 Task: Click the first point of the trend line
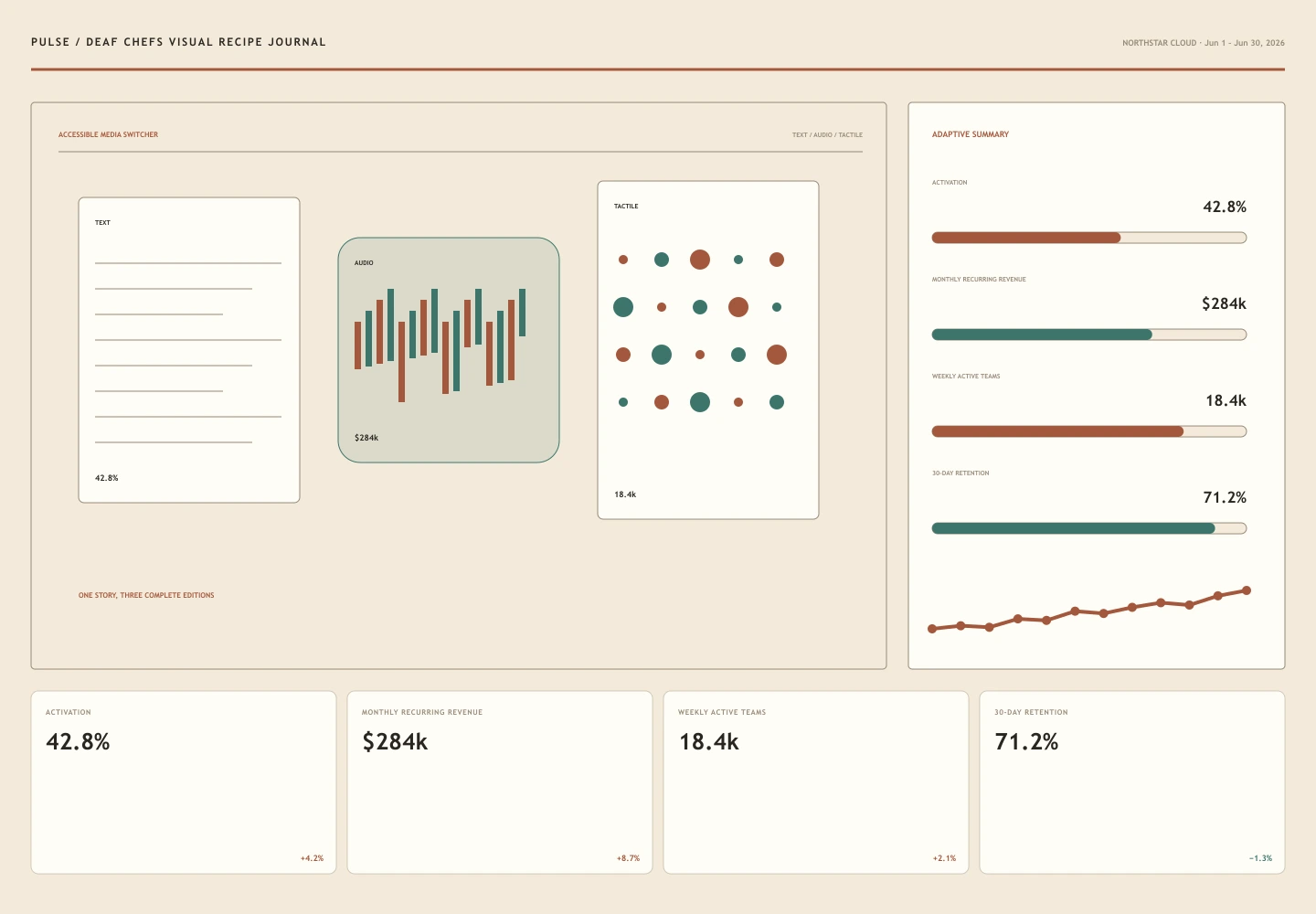point(932,629)
